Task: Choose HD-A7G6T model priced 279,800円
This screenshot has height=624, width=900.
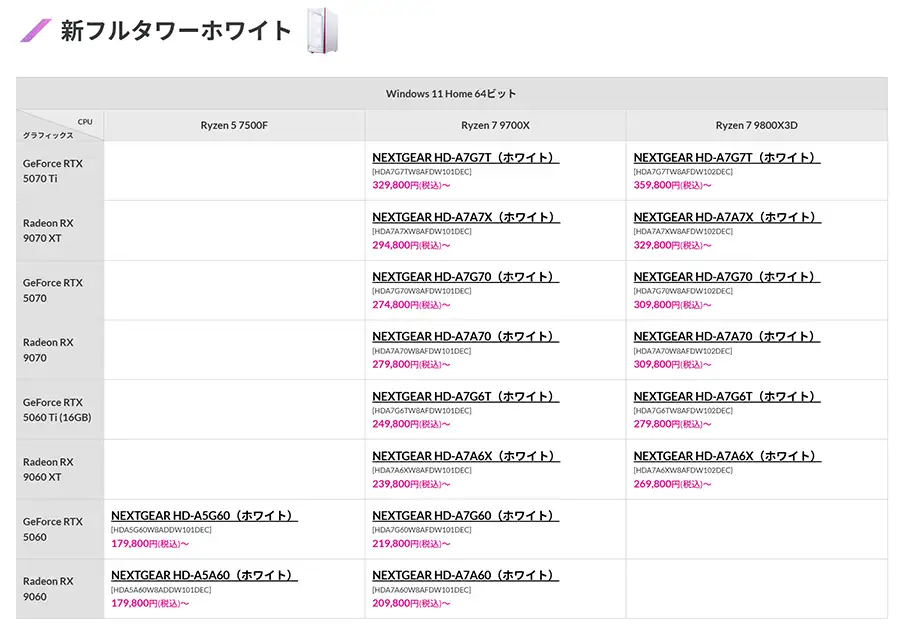Action: point(726,397)
